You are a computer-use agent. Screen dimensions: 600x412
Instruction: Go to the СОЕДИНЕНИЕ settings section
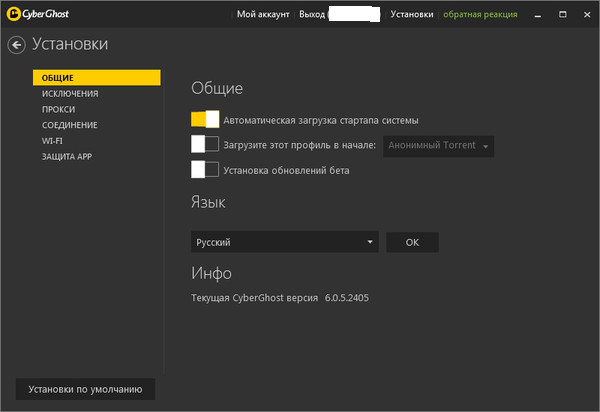tap(70, 125)
